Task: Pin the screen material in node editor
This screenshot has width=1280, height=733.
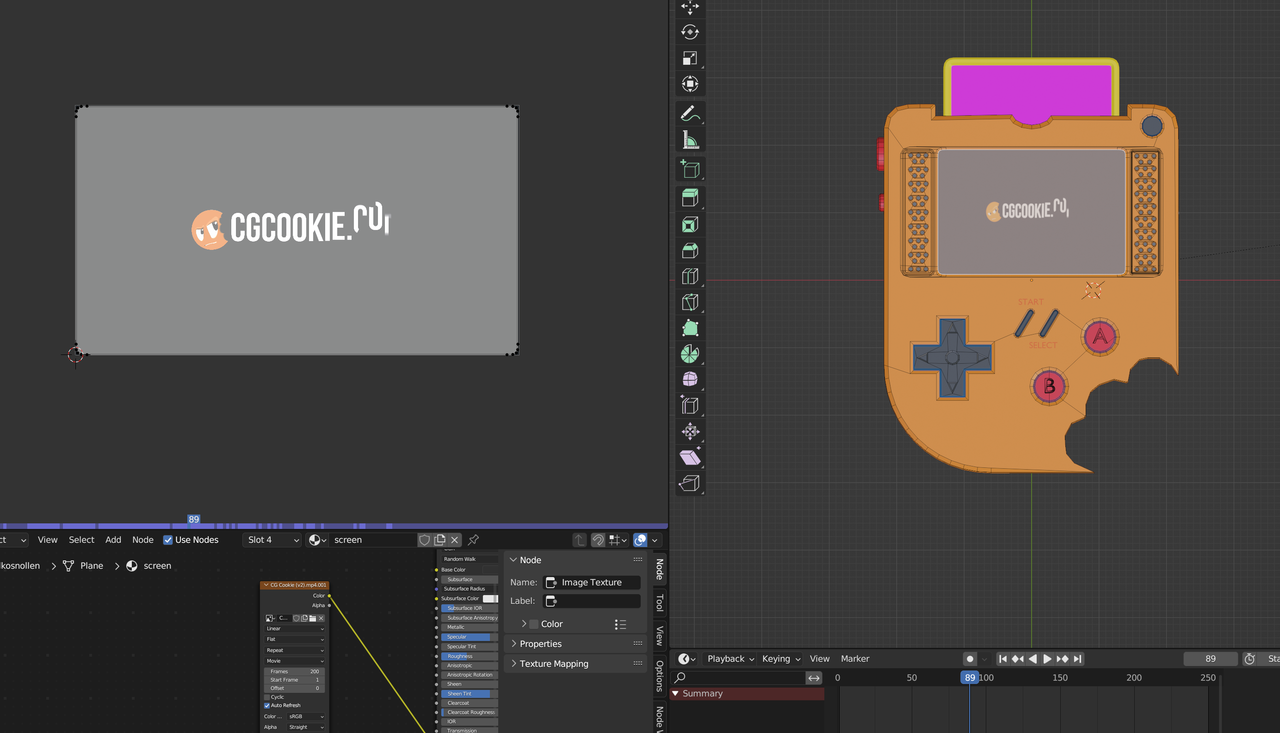Action: tap(474, 540)
